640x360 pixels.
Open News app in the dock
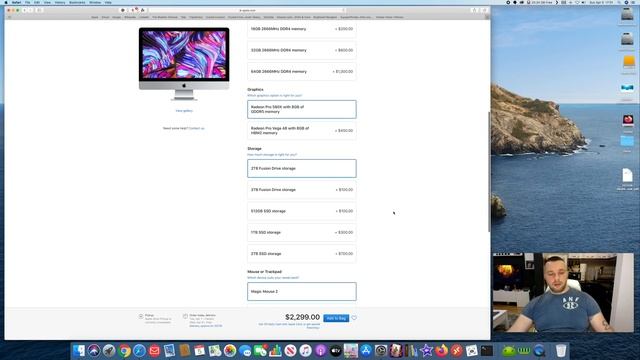pyautogui.click(x=290, y=351)
